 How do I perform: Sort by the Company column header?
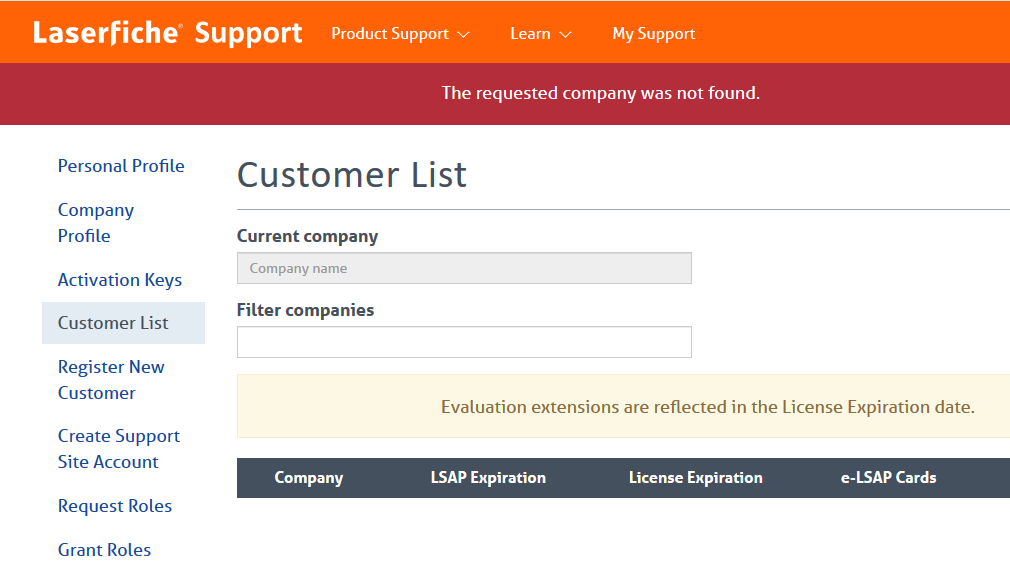point(309,478)
